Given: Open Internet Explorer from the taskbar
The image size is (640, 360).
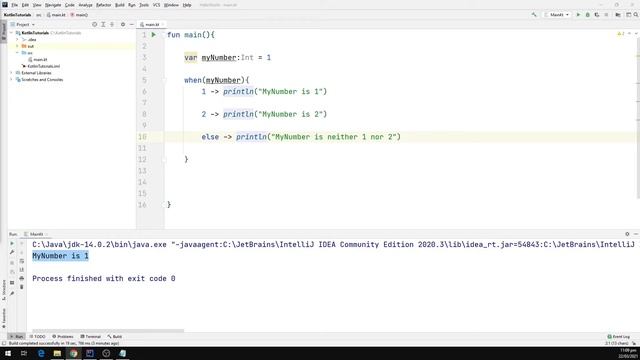Looking at the screenshot, I should [41, 353].
